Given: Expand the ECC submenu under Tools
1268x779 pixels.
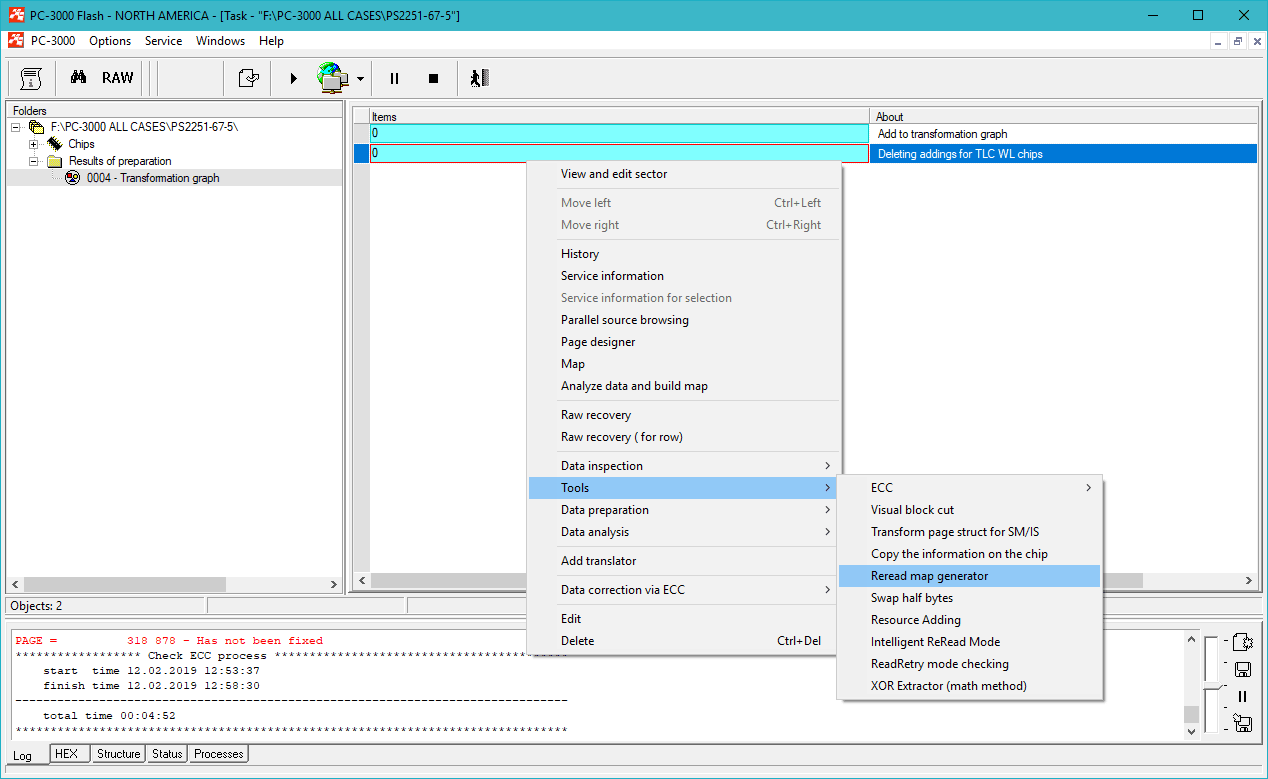Looking at the screenshot, I should coord(969,488).
